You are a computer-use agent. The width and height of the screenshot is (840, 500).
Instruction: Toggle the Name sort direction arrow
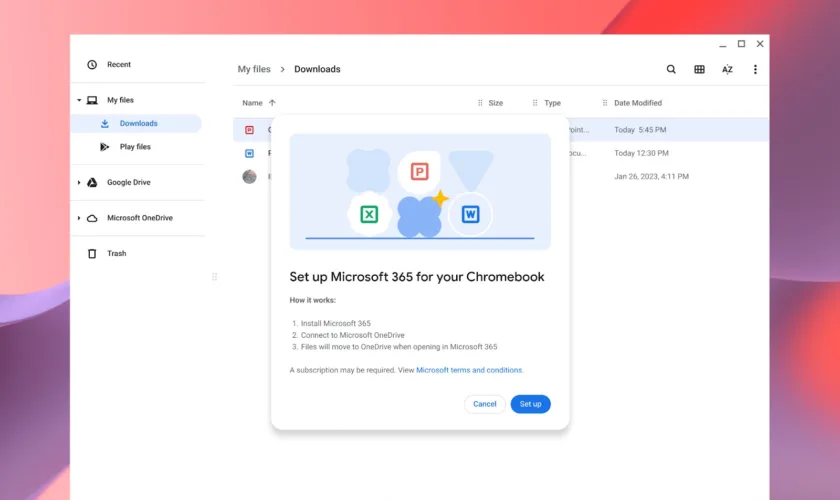[x=272, y=103]
